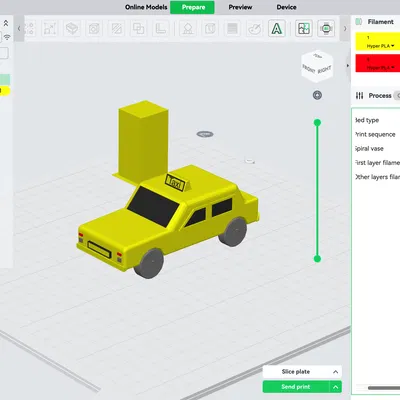This screenshot has width=400, height=400.
Task: Click the striped lines toolbar icon
Action: (x=232, y=29)
